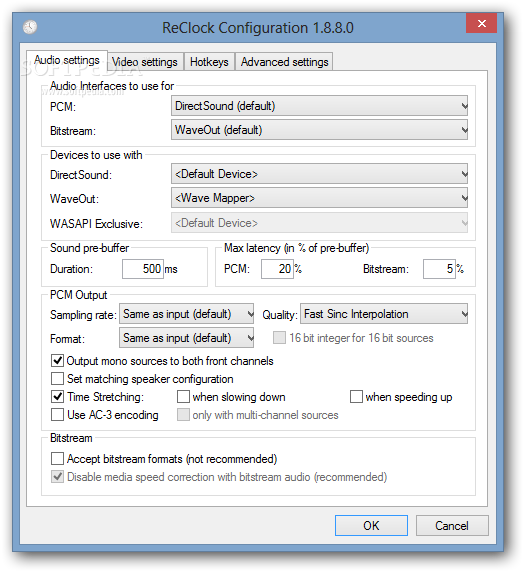The image size is (524, 572).
Task: Click the Audio Interfaces to use for heading
Action: point(112,86)
